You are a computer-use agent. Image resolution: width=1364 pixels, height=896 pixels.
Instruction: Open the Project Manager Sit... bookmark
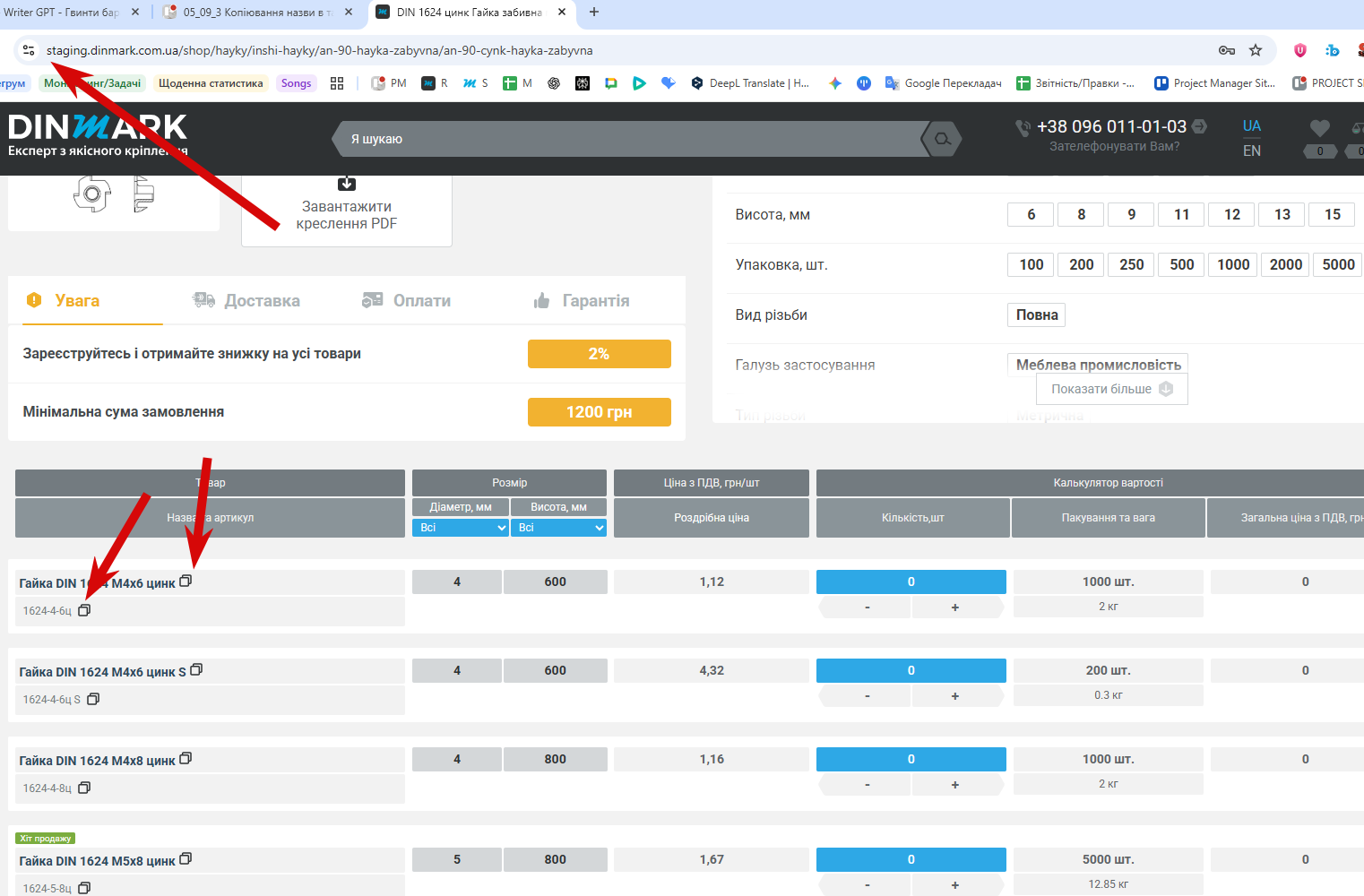click(x=1215, y=83)
